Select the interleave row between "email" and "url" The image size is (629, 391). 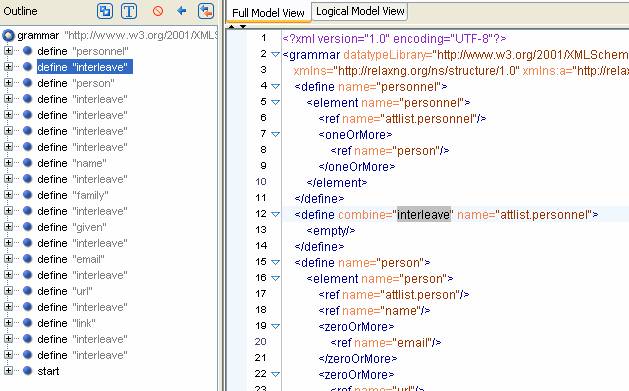82,275
